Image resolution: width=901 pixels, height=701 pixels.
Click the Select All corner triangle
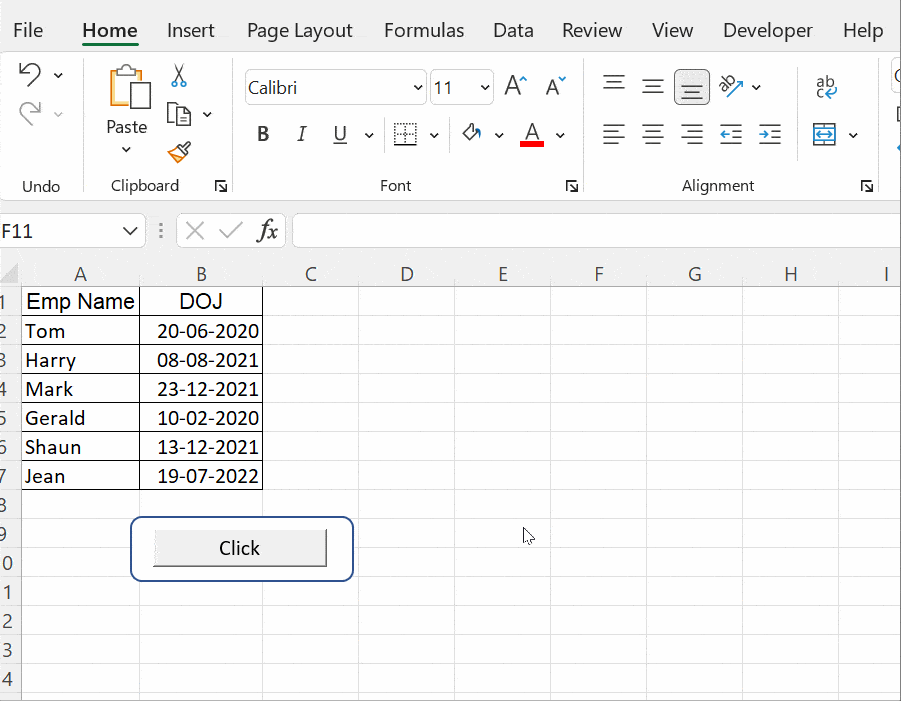pyautogui.click(x=10, y=274)
